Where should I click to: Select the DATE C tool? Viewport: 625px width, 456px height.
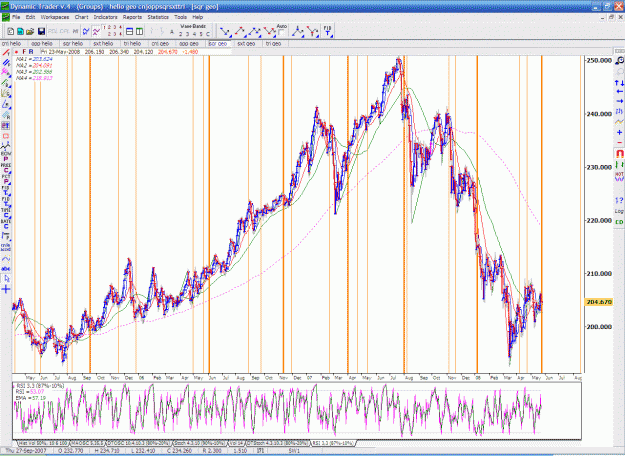6,224
